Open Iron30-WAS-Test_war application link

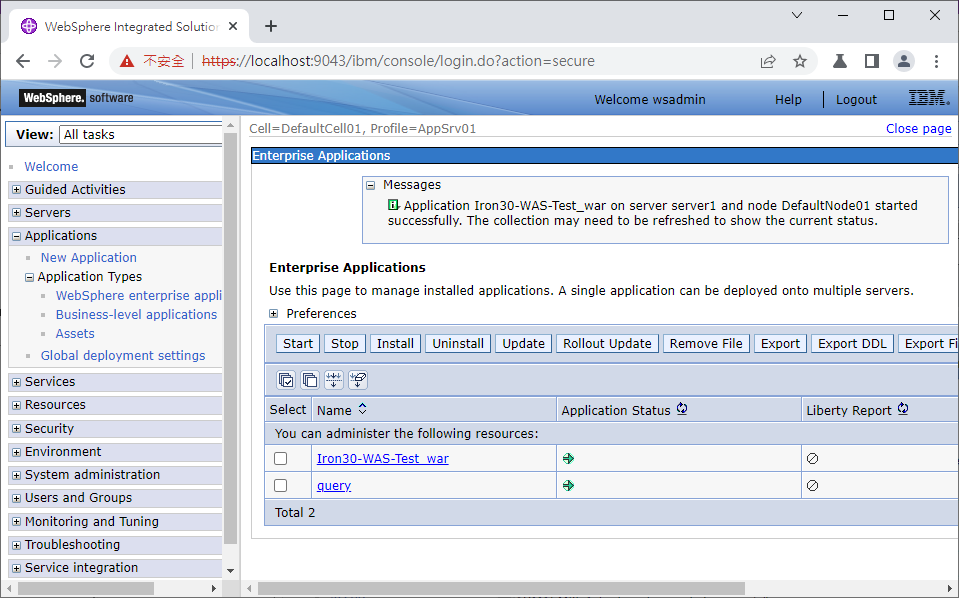pyautogui.click(x=383, y=459)
